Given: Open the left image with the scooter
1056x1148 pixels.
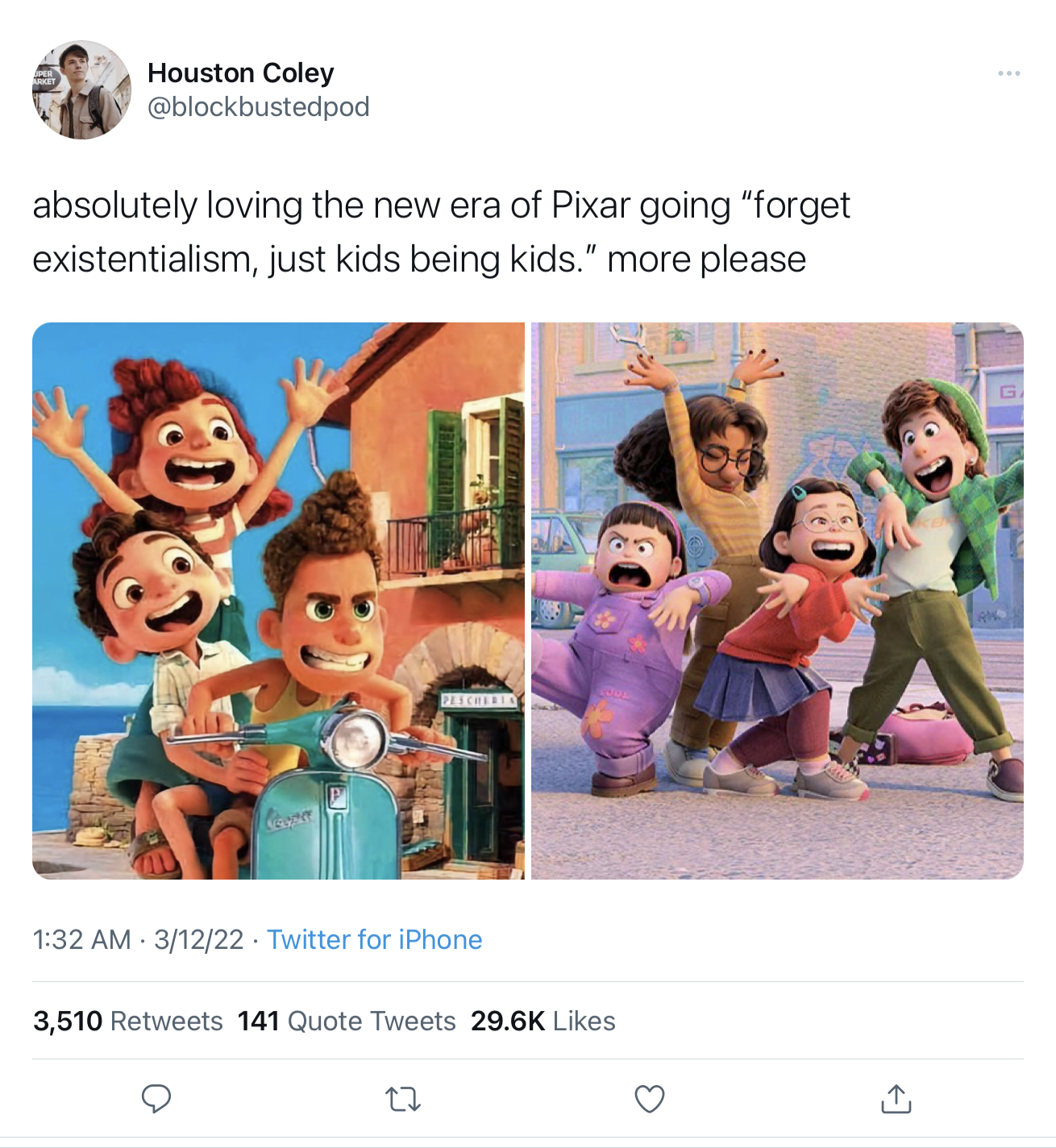Looking at the screenshot, I should click(x=278, y=601).
